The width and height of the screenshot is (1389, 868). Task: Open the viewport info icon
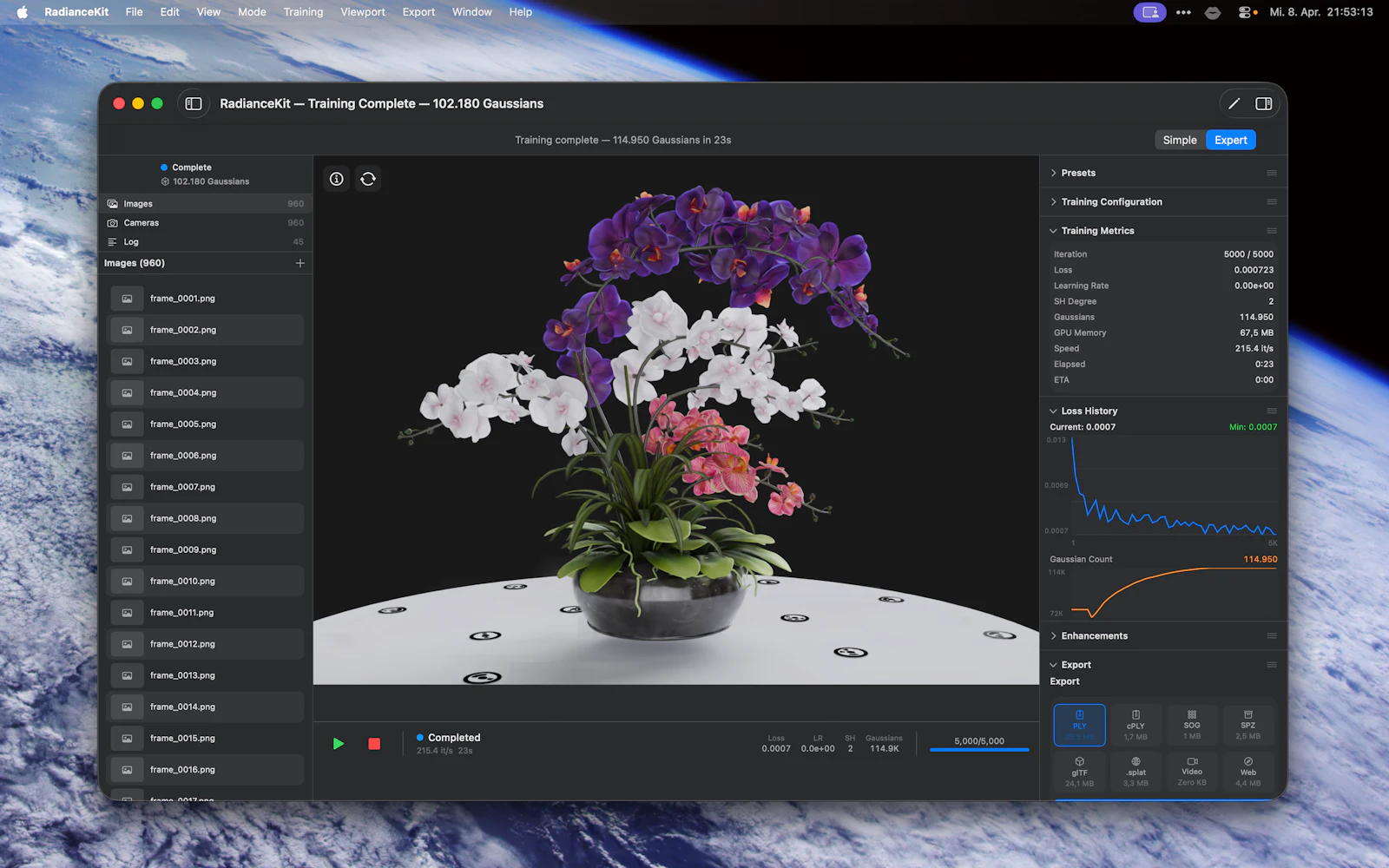coord(337,179)
